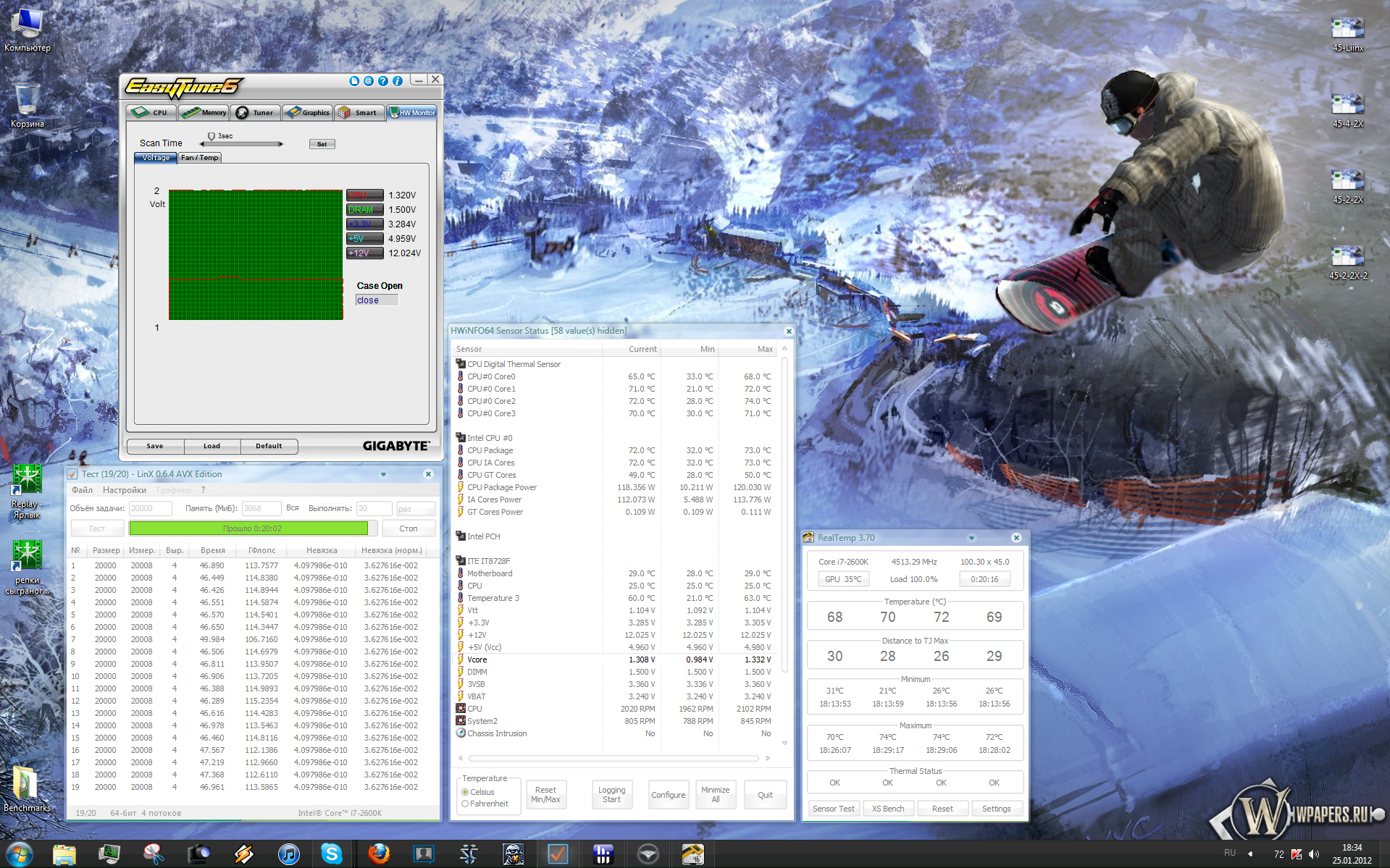Open the LinX window dropdown arrow

(x=383, y=475)
